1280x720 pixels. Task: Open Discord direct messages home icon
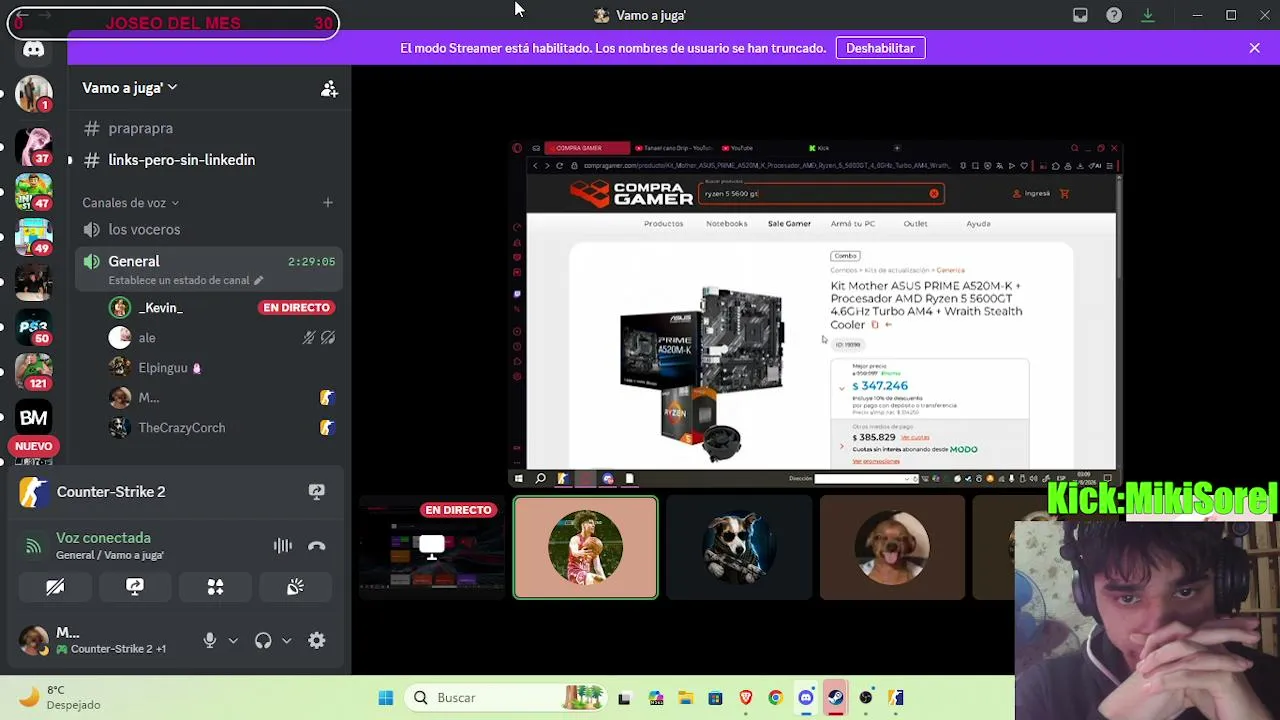click(34, 50)
